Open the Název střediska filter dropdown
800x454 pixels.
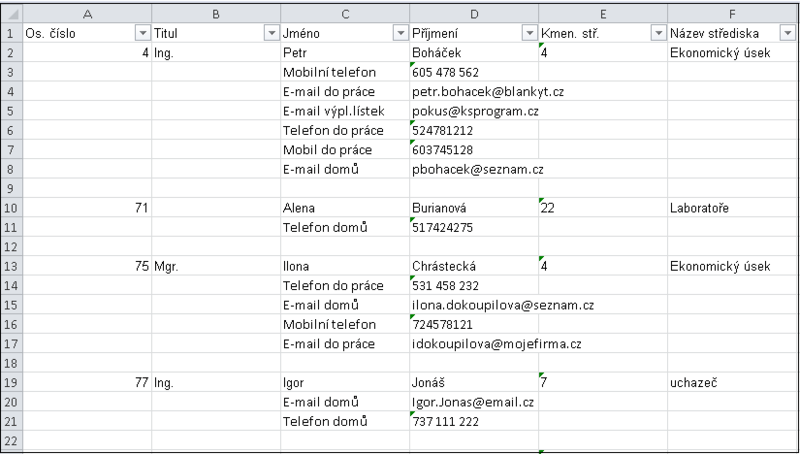787,33
